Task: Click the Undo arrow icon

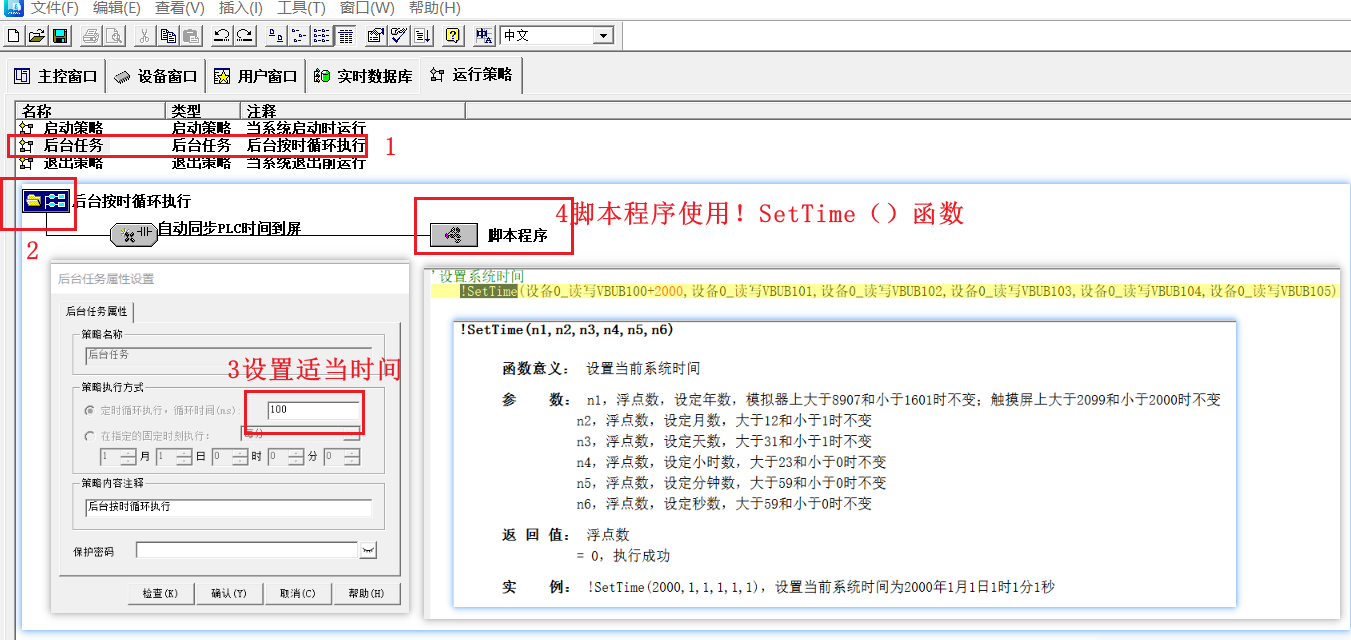Action: [x=222, y=36]
